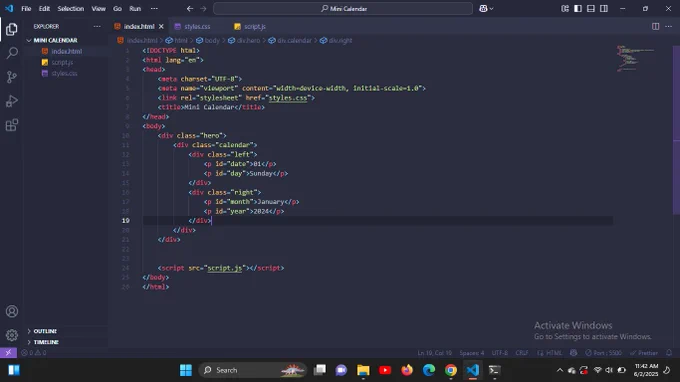This screenshot has height=382, width=680.
Task: Open the Edit menu
Action: pyautogui.click(x=44, y=8)
